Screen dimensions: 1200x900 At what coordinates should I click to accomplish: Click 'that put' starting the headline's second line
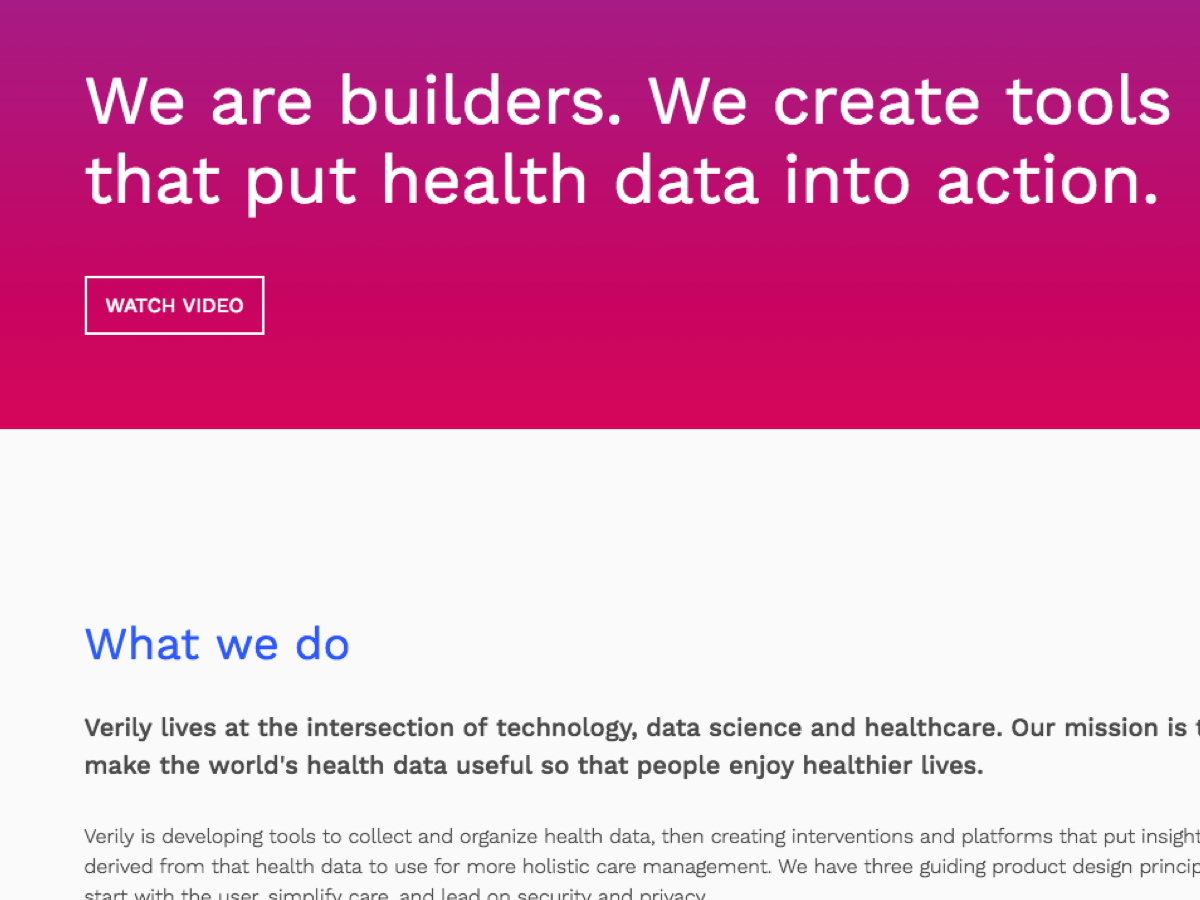[x=221, y=180]
